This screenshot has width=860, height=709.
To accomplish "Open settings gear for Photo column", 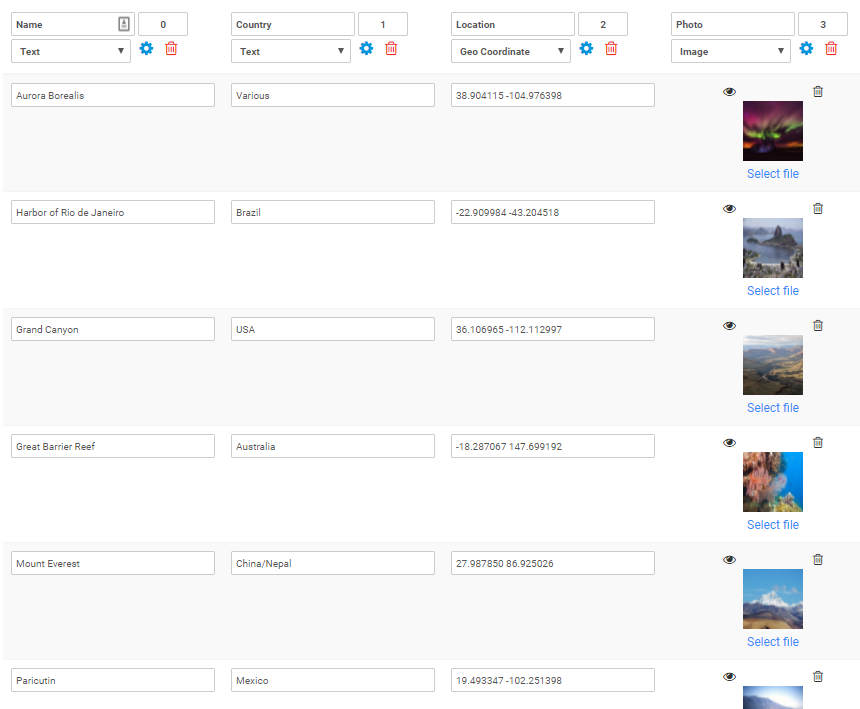I will coord(806,49).
